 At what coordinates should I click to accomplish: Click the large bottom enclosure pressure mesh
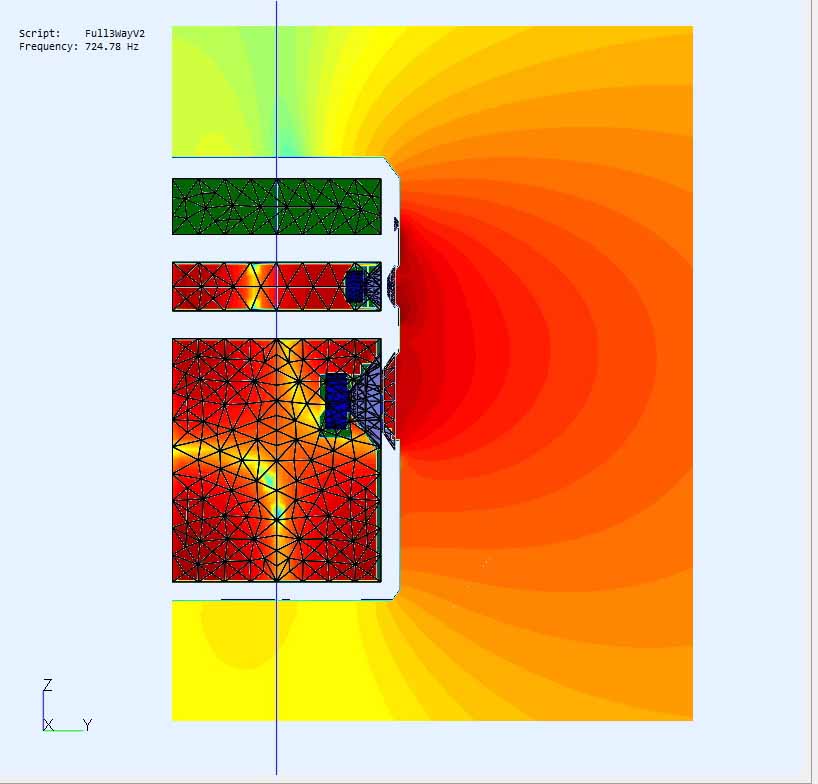(x=276, y=460)
